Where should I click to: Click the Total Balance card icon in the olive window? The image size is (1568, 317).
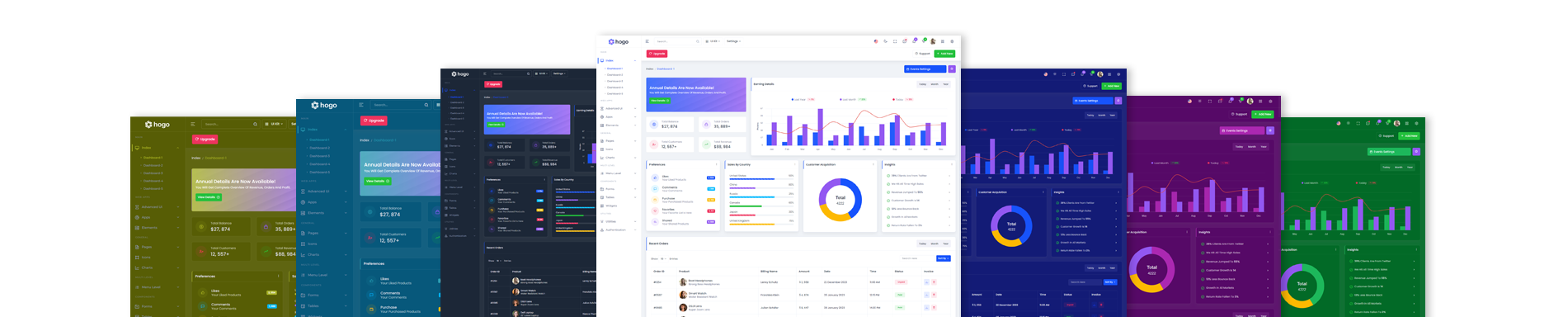tap(200, 226)
